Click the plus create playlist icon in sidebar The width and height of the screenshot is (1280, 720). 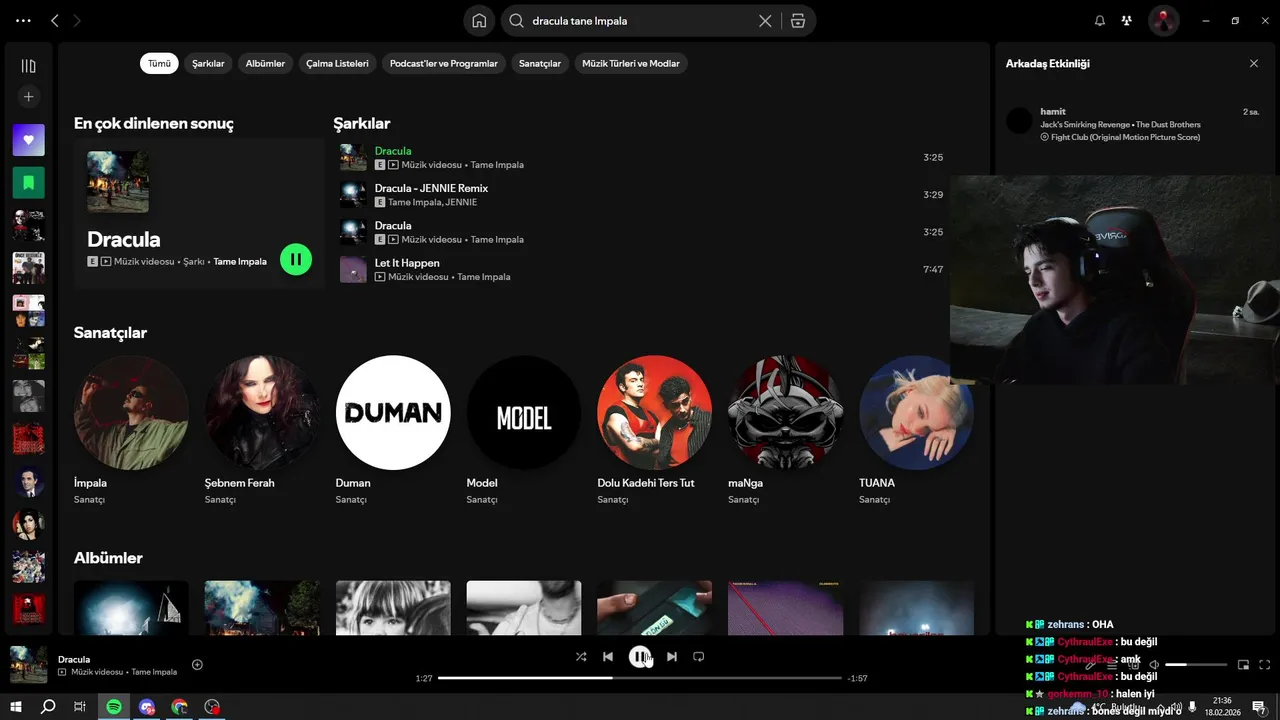(x=28, y=97)
